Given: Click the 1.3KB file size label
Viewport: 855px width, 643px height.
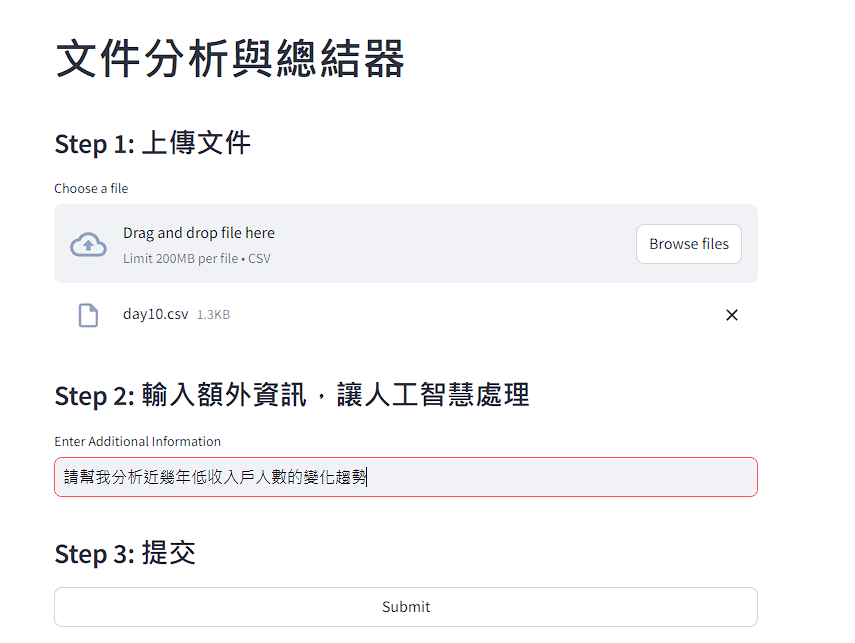Looking at the screenshot, I should pyautogui.click(x=213, y=314).
